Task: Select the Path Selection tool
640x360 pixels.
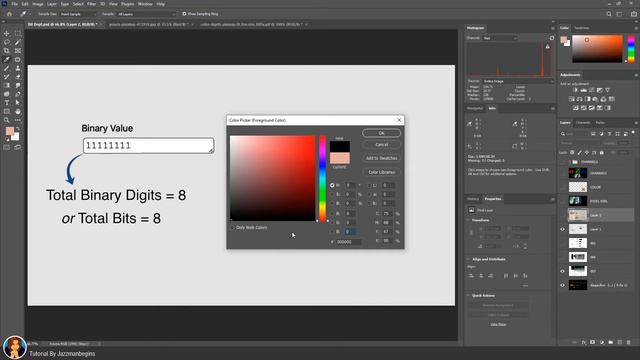Action: point(18,103)
